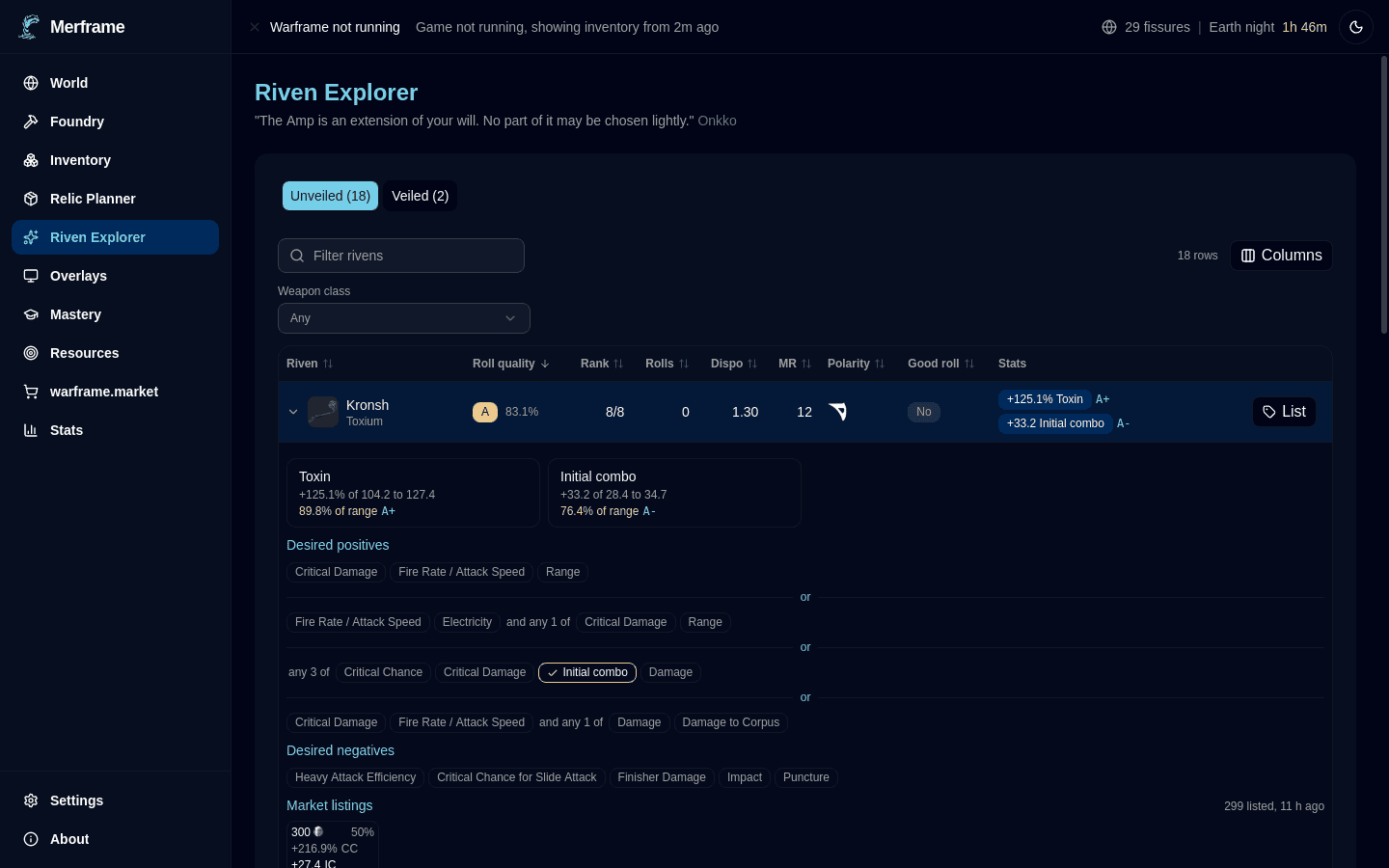The height and width of the screenshot is (868, 1389).
Task: Sort table by Rolls column
Action: tap(667, 364)
